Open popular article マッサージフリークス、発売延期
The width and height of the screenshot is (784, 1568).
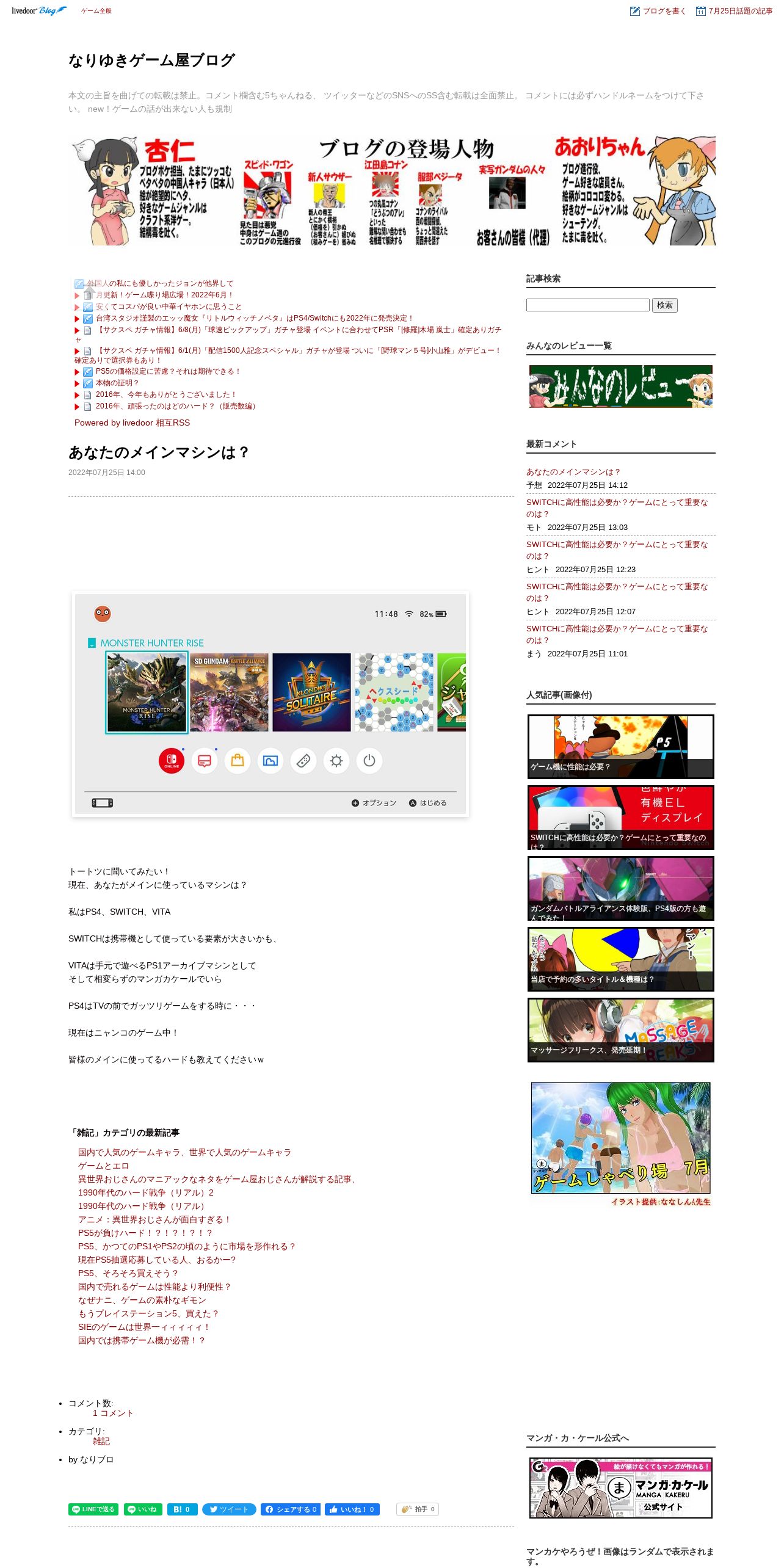620,1030
